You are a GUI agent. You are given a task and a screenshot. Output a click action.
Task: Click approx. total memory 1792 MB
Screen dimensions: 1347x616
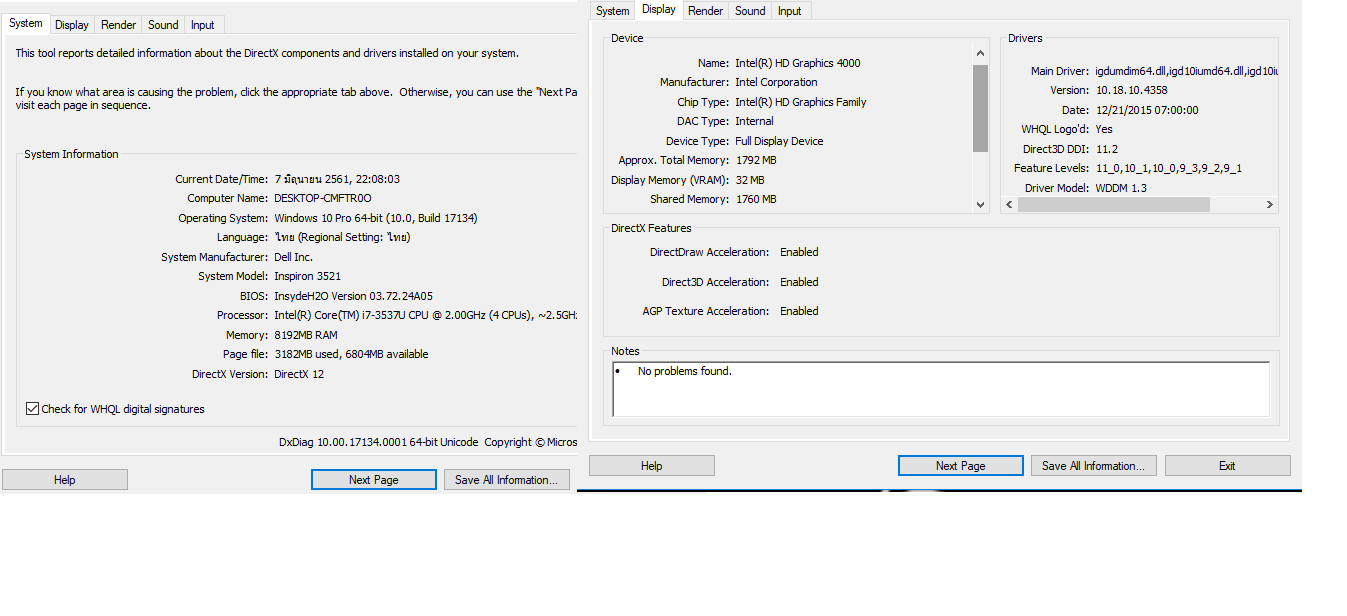(x=756, y=160)
